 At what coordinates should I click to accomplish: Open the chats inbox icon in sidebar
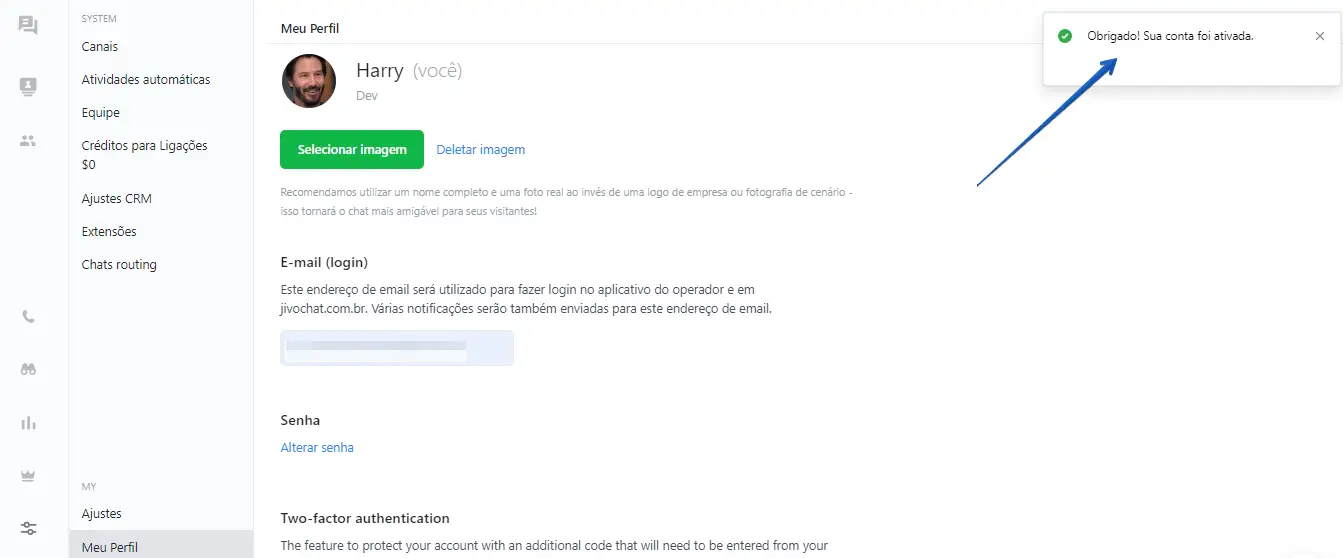(28, 26)
